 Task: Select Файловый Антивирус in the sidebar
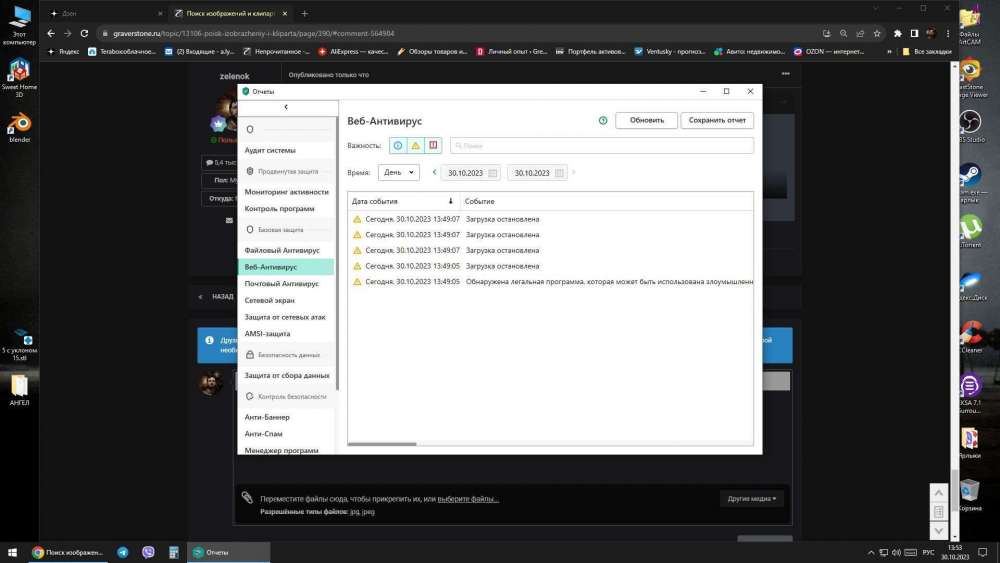click(x=280, y=250)
